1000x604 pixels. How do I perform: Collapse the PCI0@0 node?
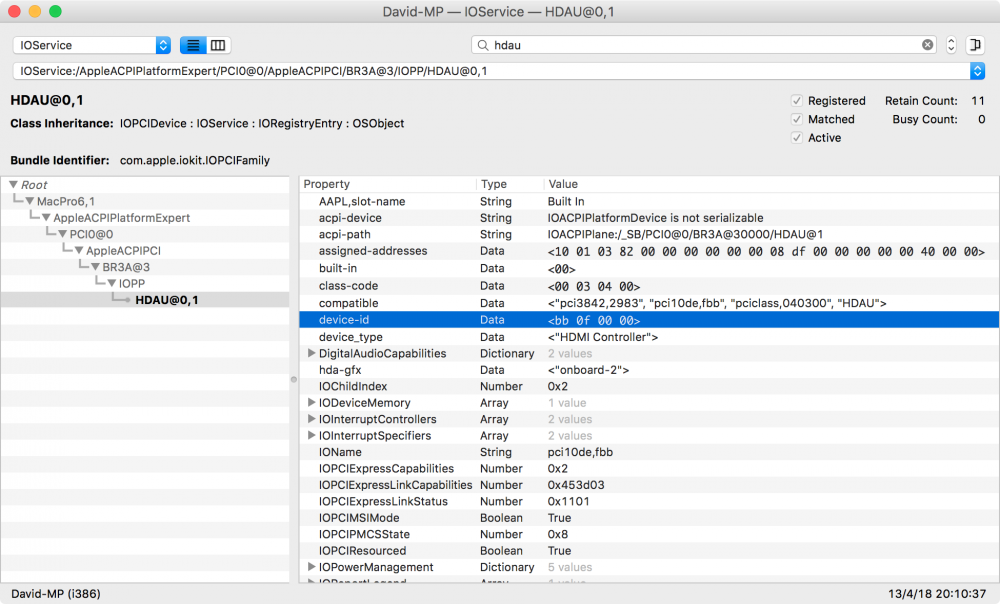(x=62, y=234)
